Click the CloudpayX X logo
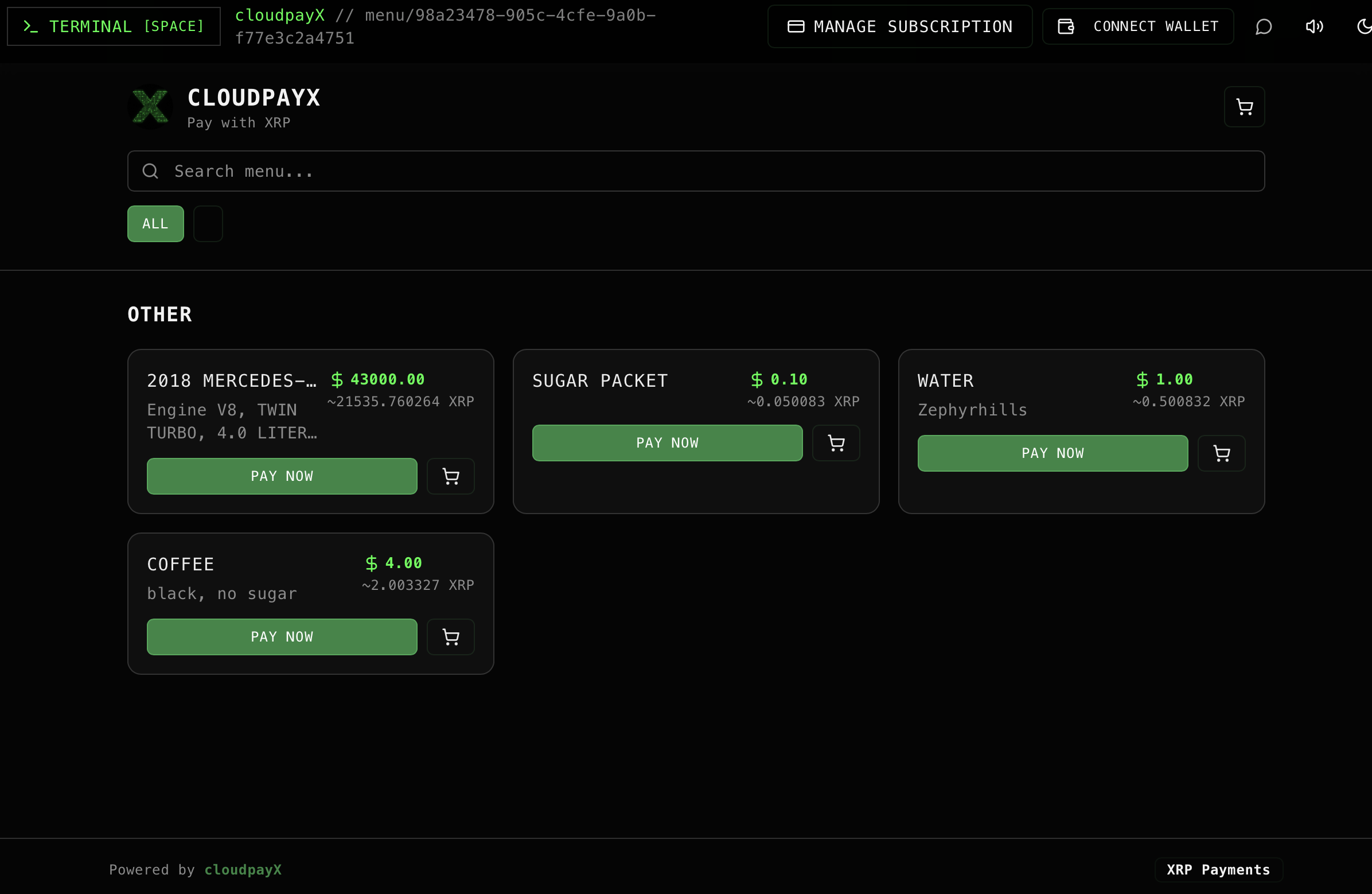Image resolution: width=1372 pixels, height=894 pixels. click(x=149, y=106)
